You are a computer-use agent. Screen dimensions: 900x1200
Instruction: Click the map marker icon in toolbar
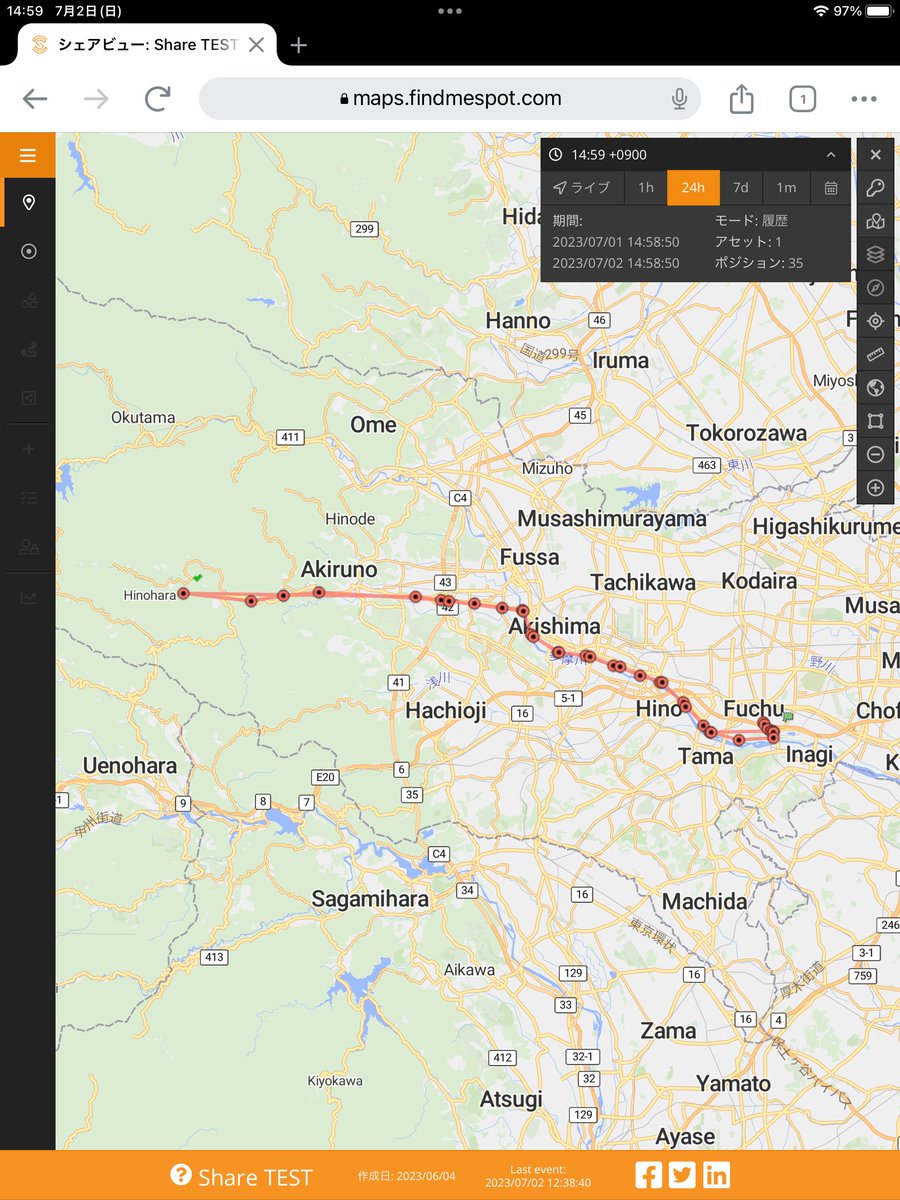pos(875,221)
